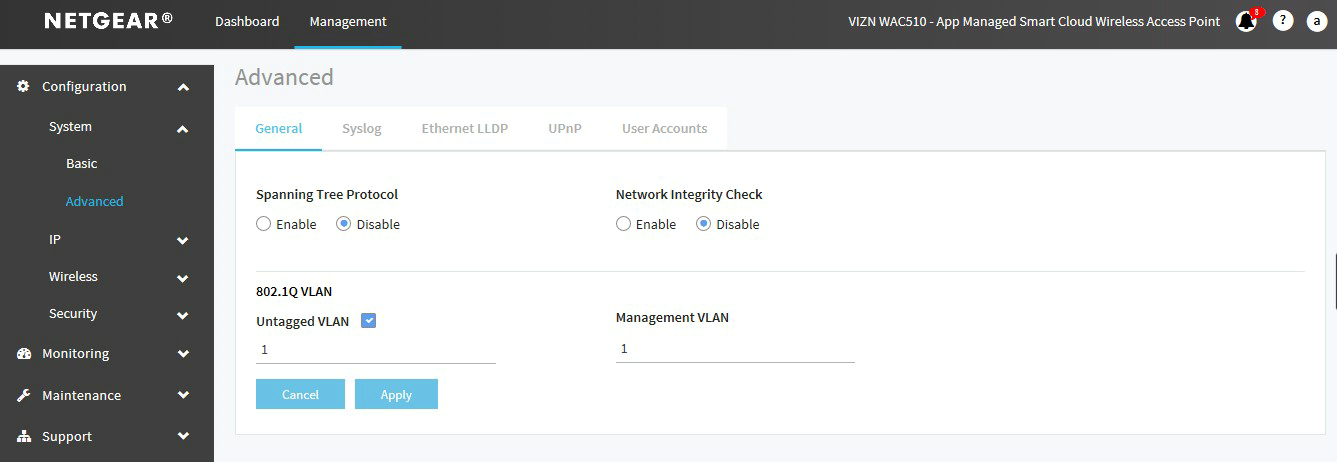Click the Monitoring dashboard icon

coord(23,354)
